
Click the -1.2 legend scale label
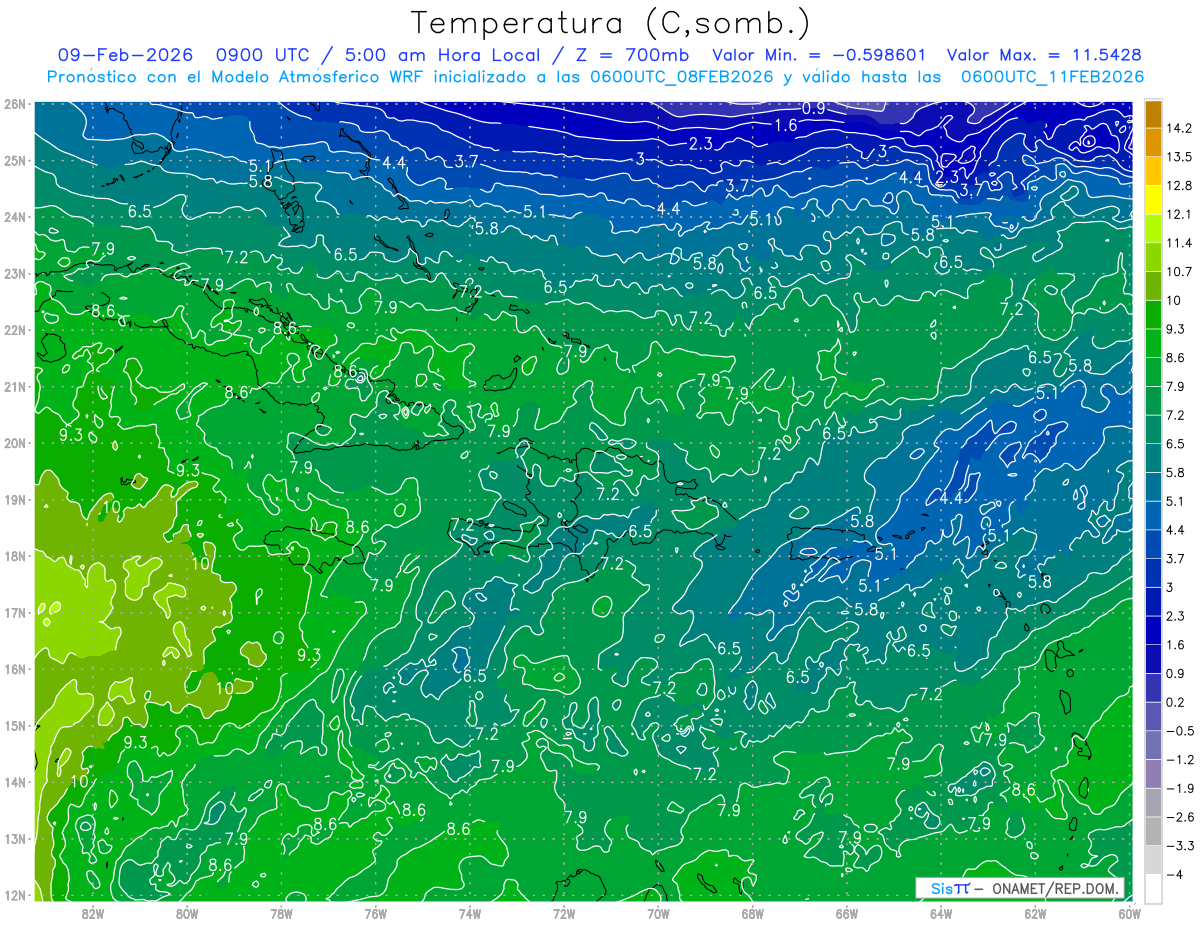(1179, 759)
